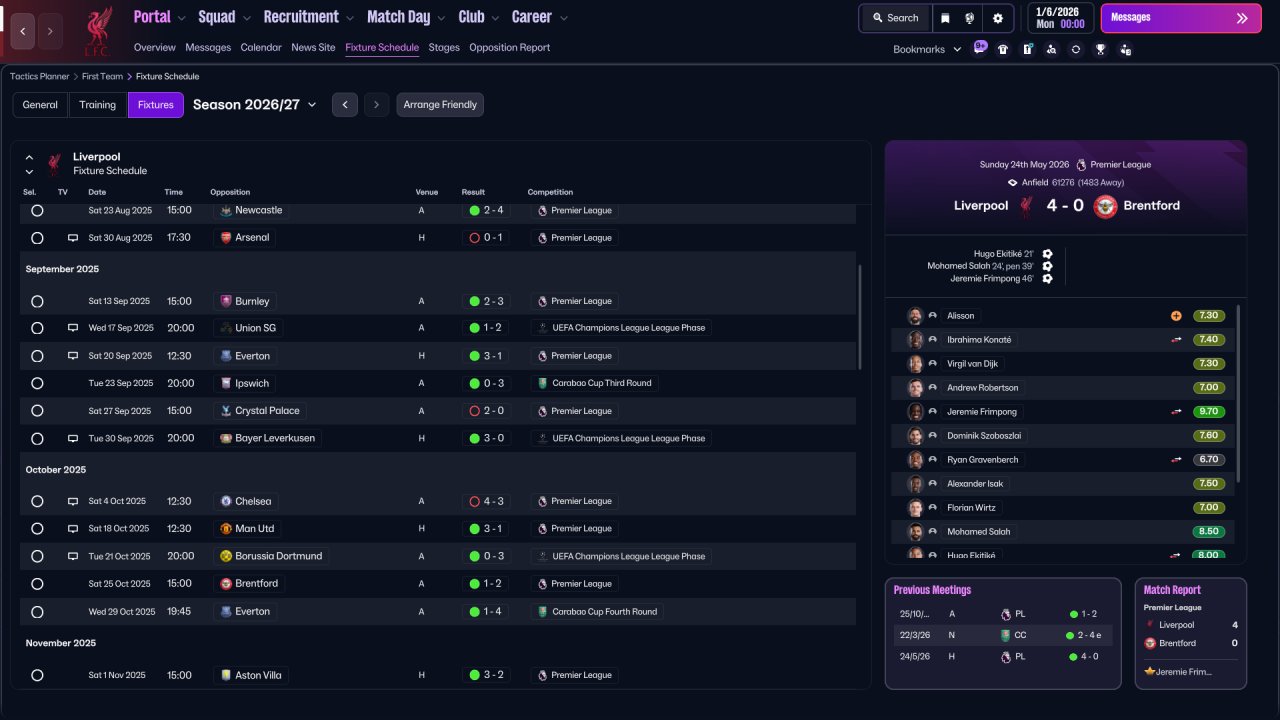
Task: Click the Liverpool club crest in the header
Action: pos(97,30)
